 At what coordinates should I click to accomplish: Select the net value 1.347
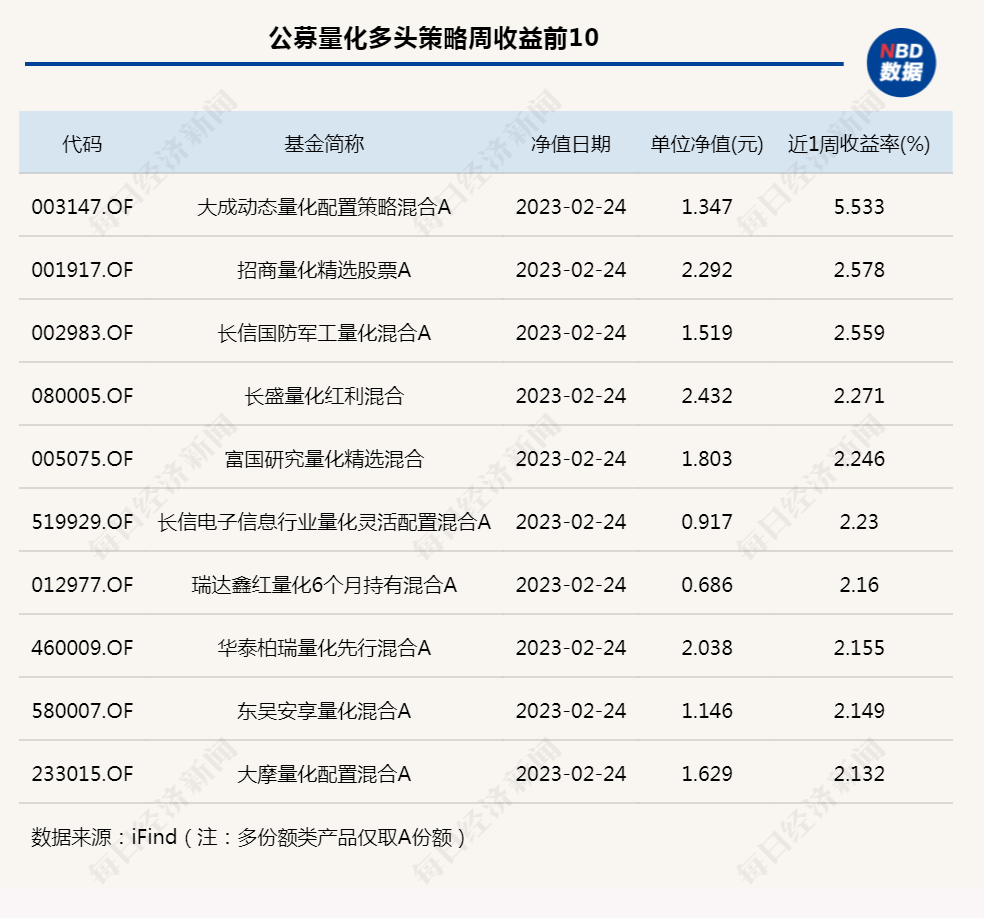tap(707, 206)
